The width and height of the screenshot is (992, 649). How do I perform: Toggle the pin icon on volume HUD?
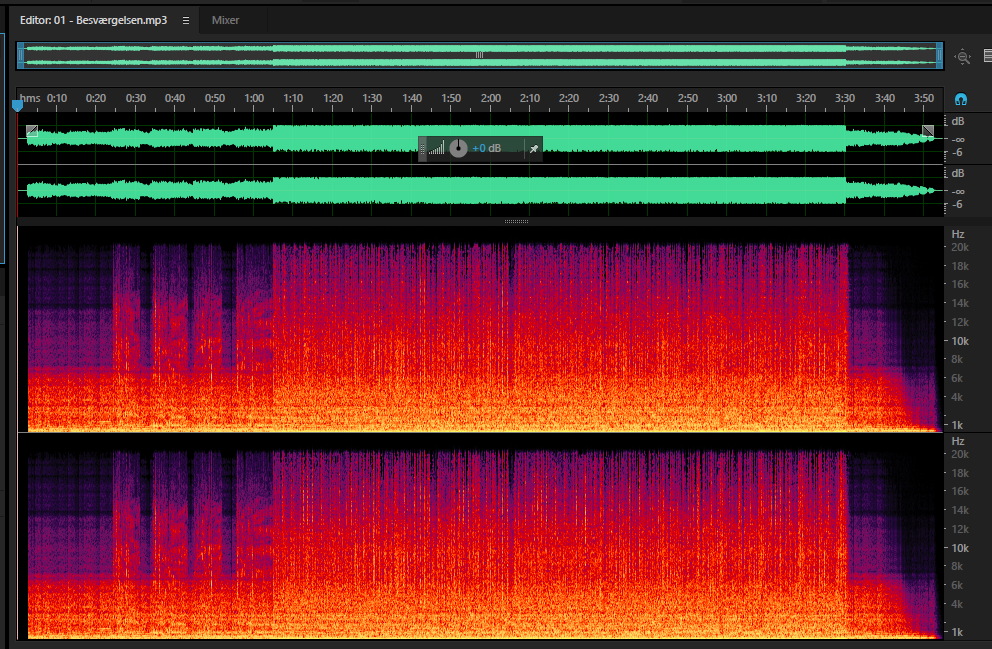533,149
